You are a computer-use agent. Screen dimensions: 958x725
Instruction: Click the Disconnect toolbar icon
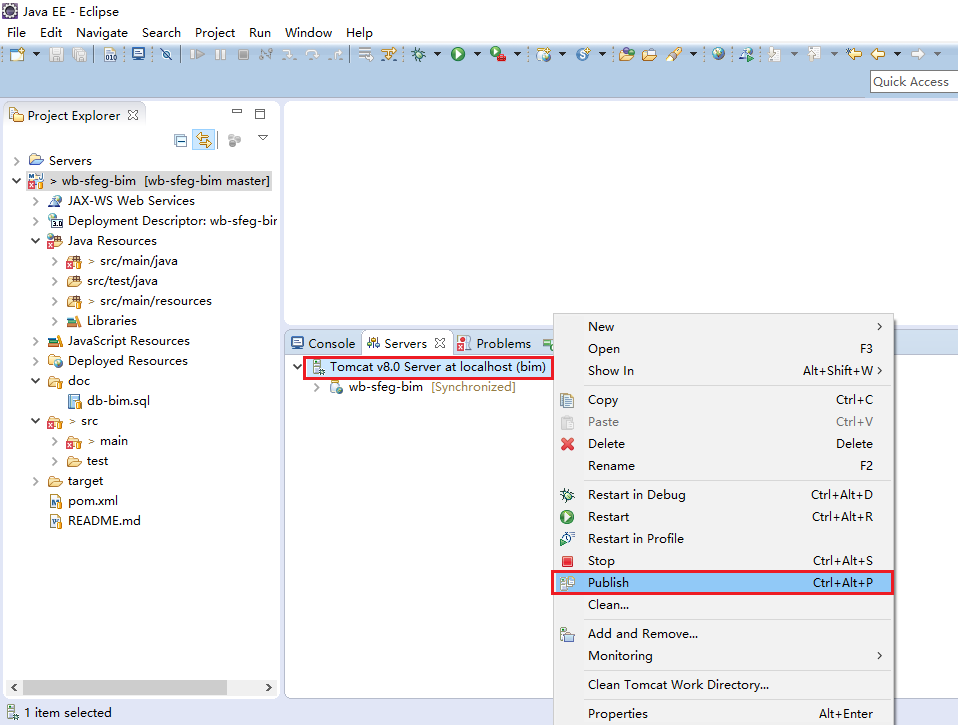click(266, 54)
